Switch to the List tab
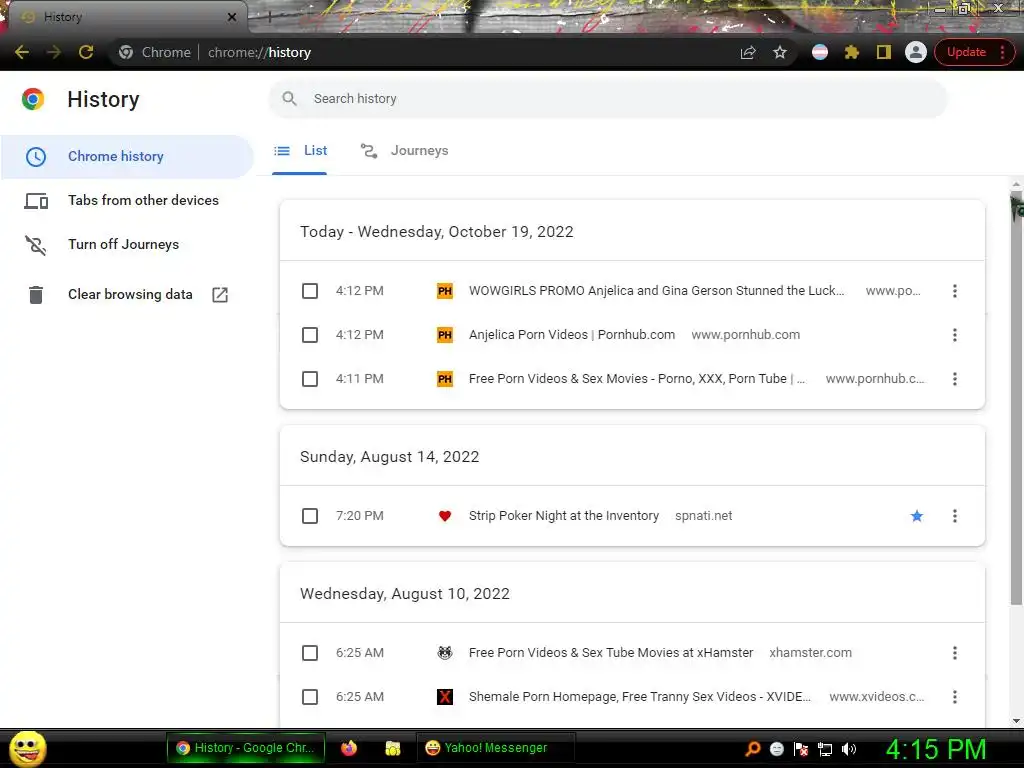Viewport: 1024px width, 768px height. [300, 151]
